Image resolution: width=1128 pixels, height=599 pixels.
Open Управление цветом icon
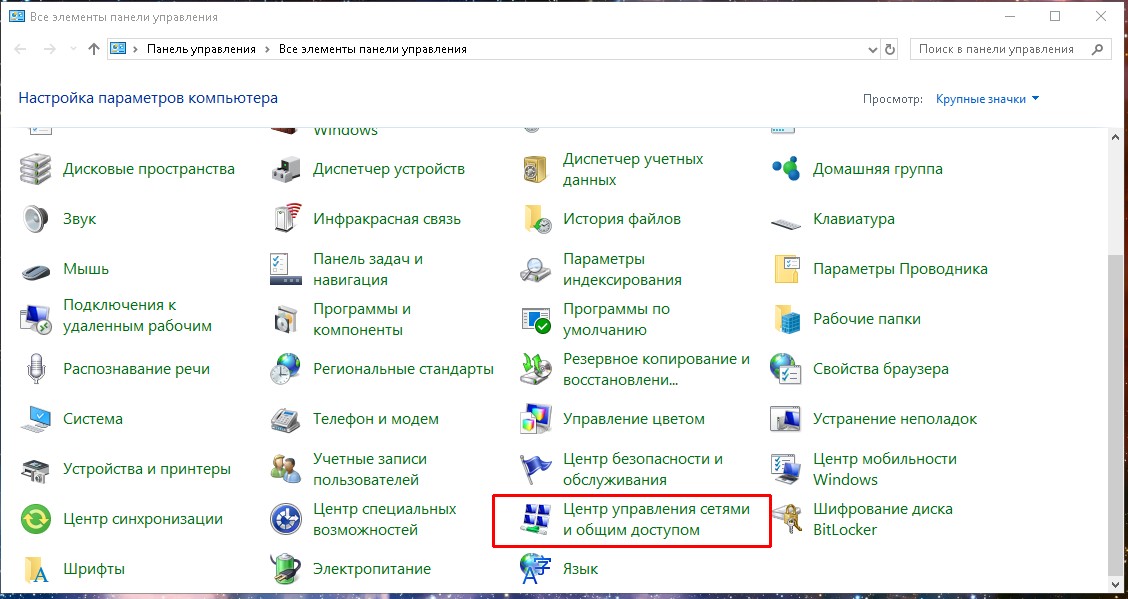click(535, 419)
